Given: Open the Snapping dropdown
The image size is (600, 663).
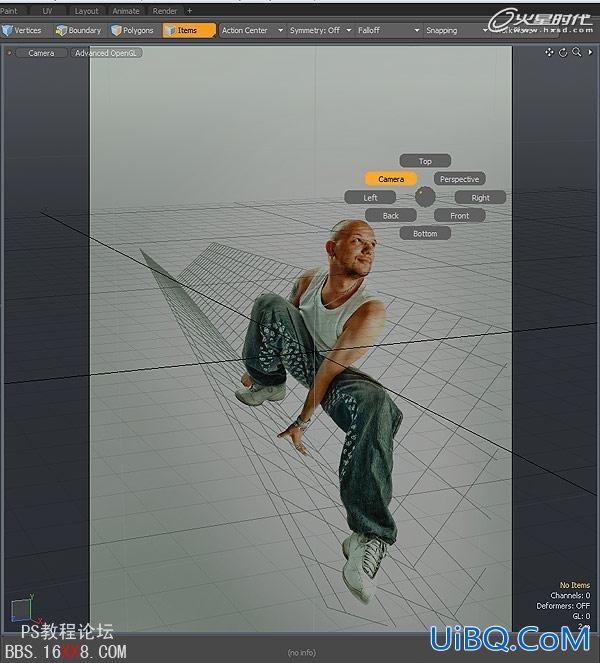Looking at the screenshot, I should (x=456, y=30).
